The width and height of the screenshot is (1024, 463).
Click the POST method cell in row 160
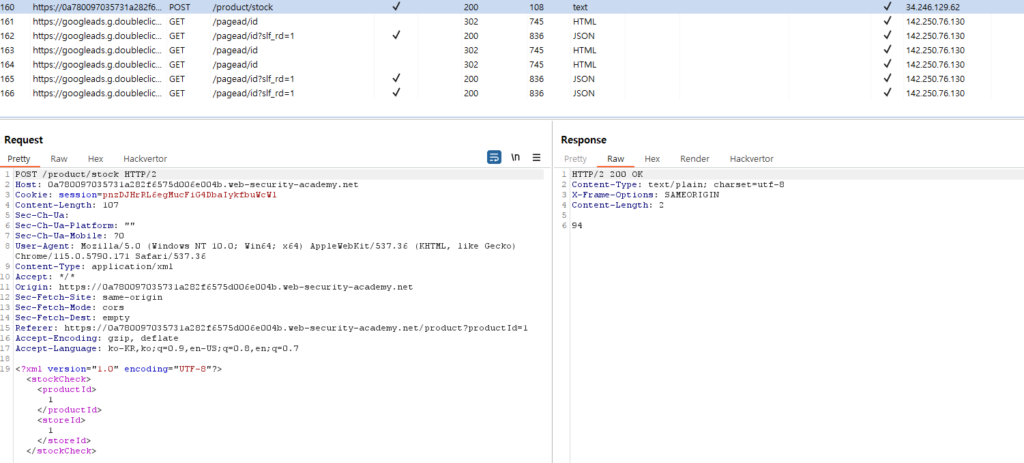(180, 7)
